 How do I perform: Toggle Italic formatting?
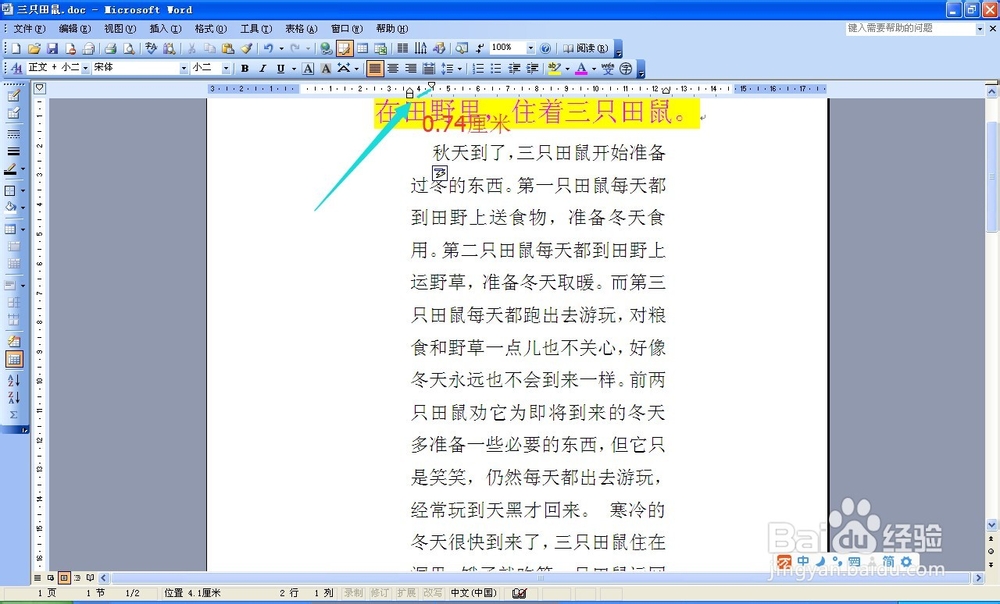coord(262,68)
